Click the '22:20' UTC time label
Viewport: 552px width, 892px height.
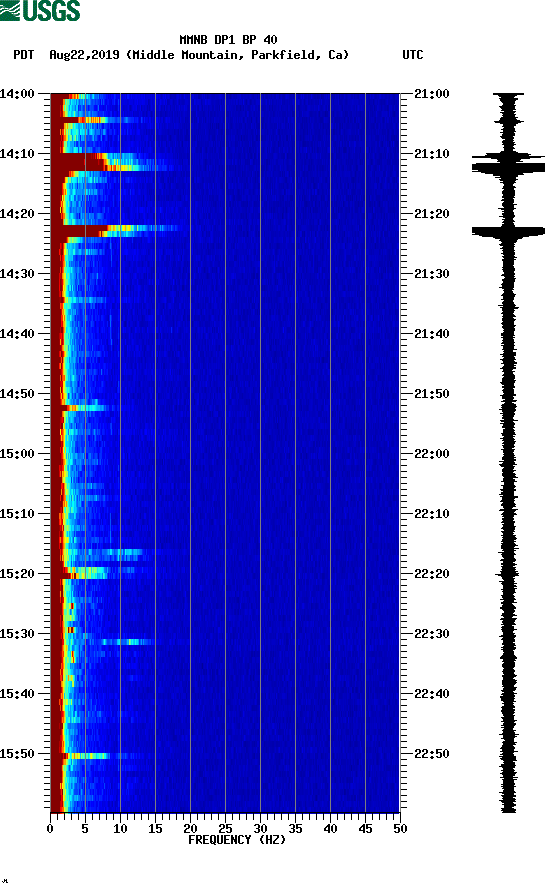tap(432, 573)
